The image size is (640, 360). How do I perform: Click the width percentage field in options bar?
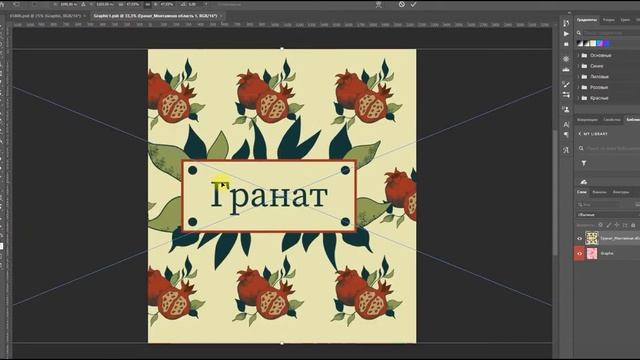tap(132, 4)
